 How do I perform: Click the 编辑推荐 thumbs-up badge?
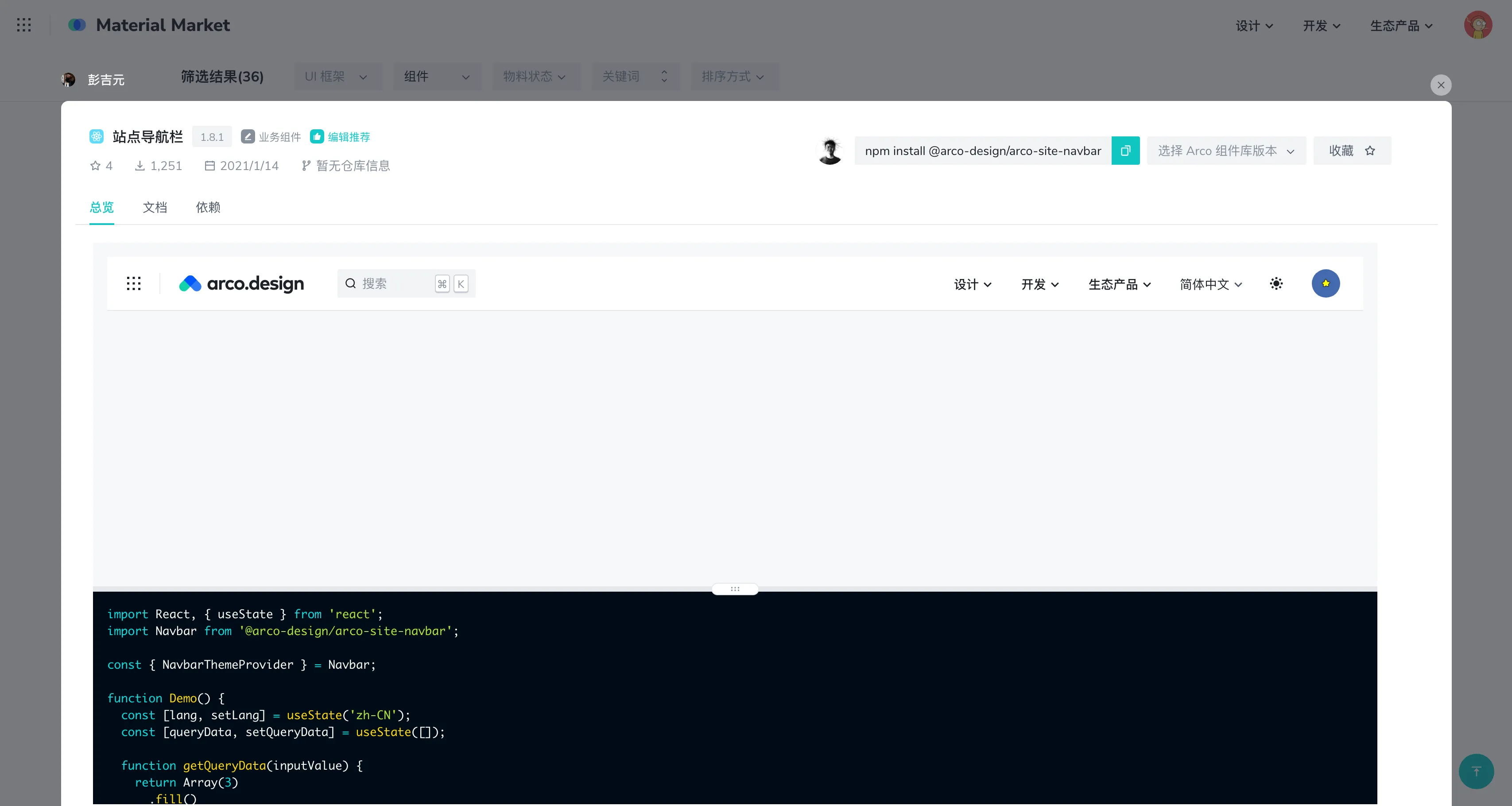317,136
